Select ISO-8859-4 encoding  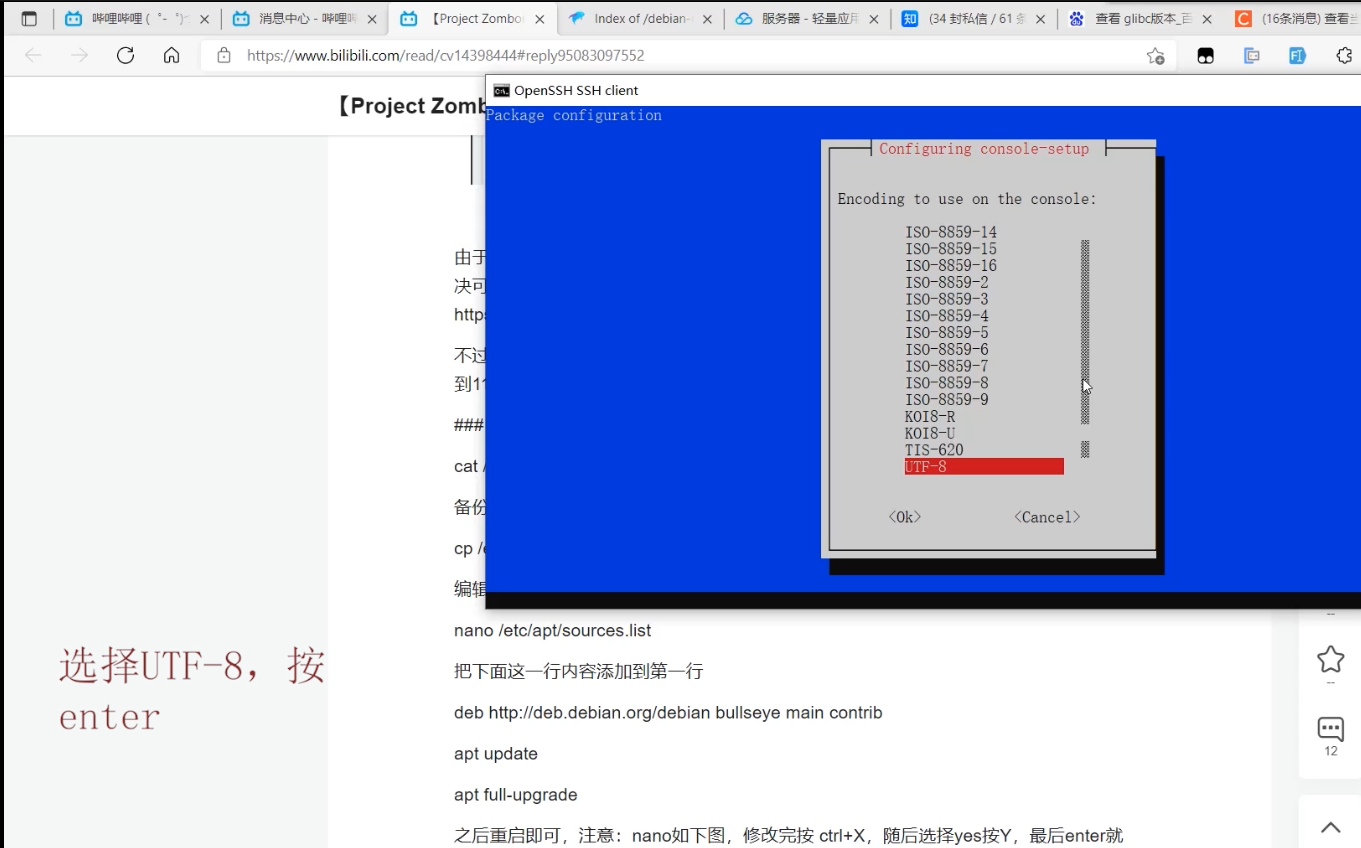(947, 316)
